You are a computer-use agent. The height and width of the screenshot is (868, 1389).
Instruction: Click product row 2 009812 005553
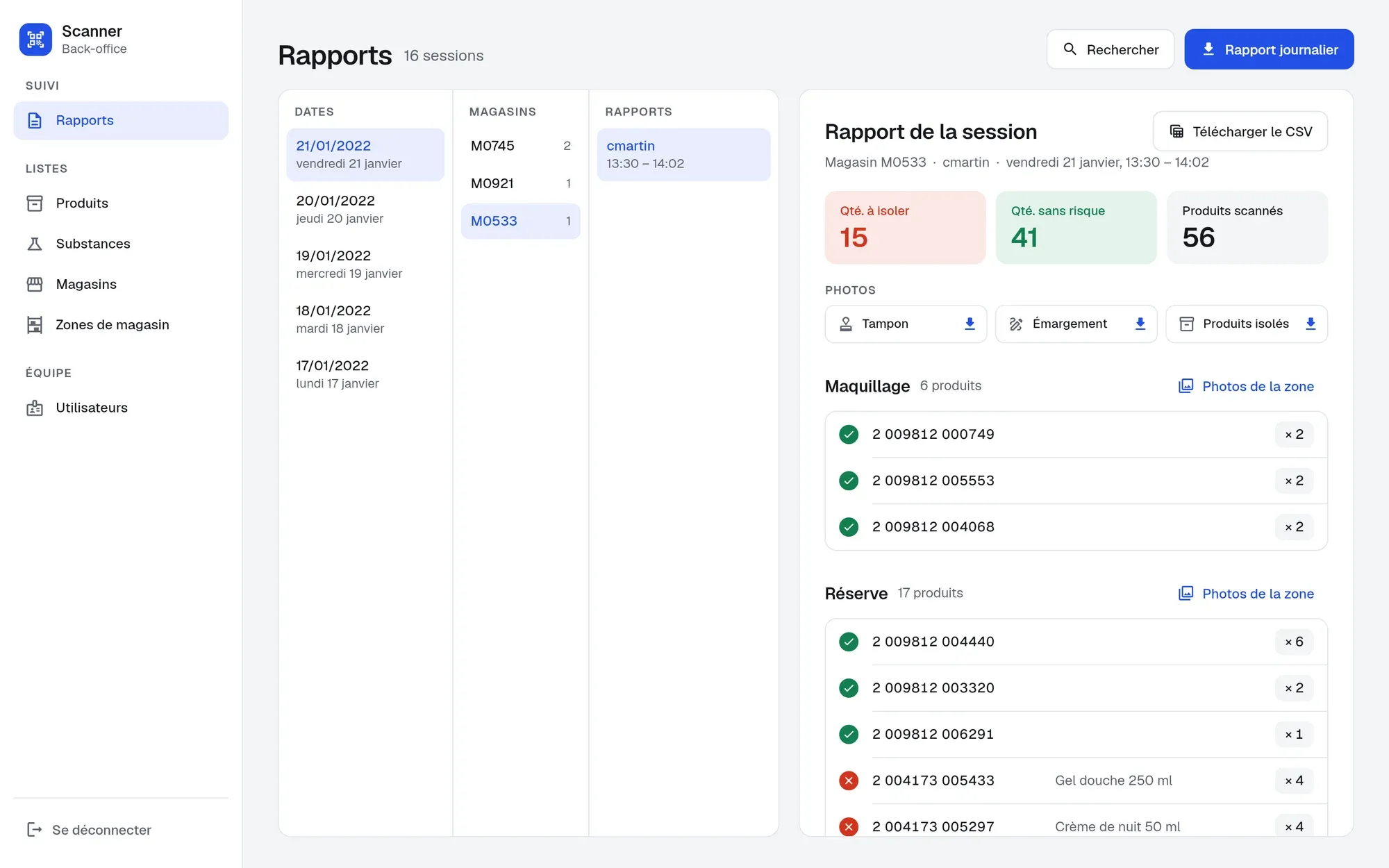[1076, 481]
